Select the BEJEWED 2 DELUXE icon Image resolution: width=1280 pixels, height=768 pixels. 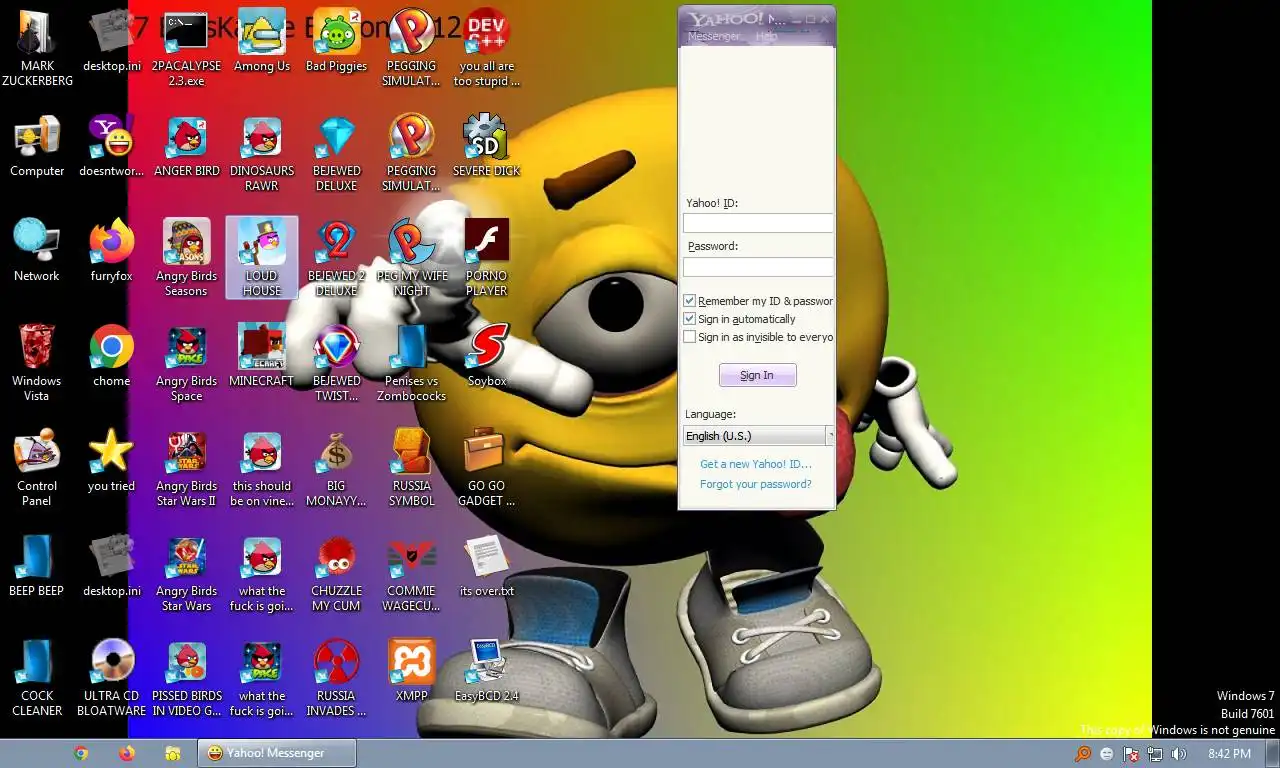point(336,258)
